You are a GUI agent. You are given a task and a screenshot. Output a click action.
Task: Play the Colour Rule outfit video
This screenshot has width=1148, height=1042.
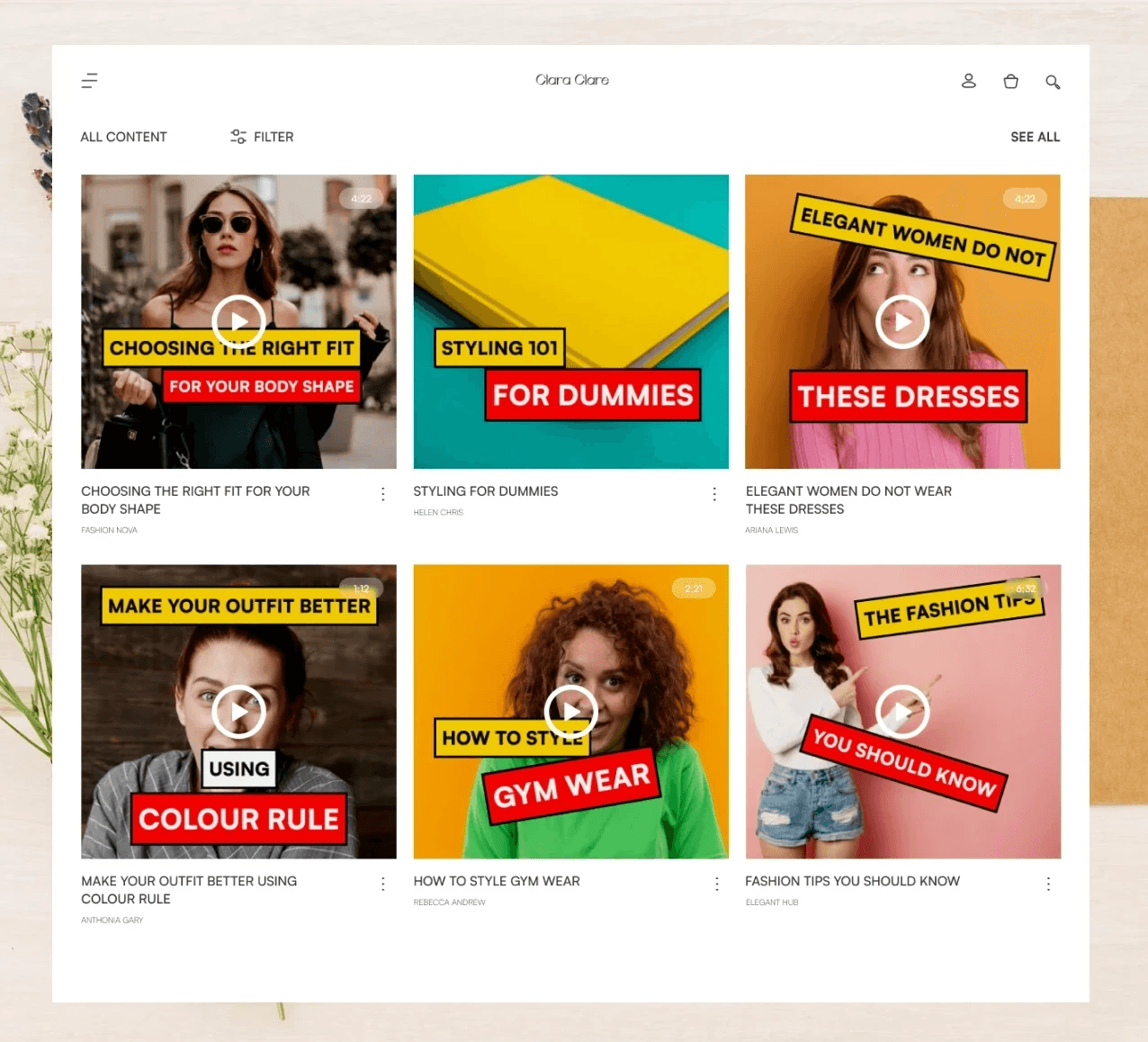238,712
